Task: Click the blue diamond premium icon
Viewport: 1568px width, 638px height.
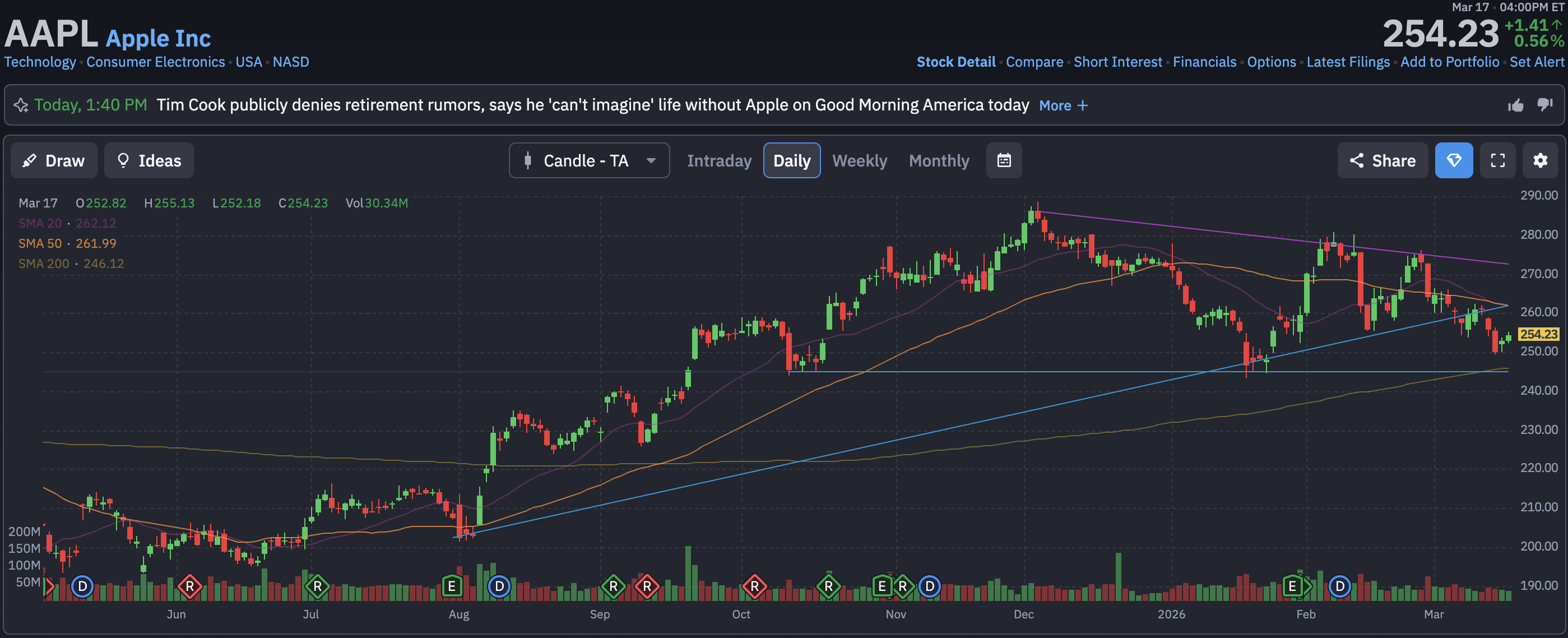Action: click(1454, 161)
